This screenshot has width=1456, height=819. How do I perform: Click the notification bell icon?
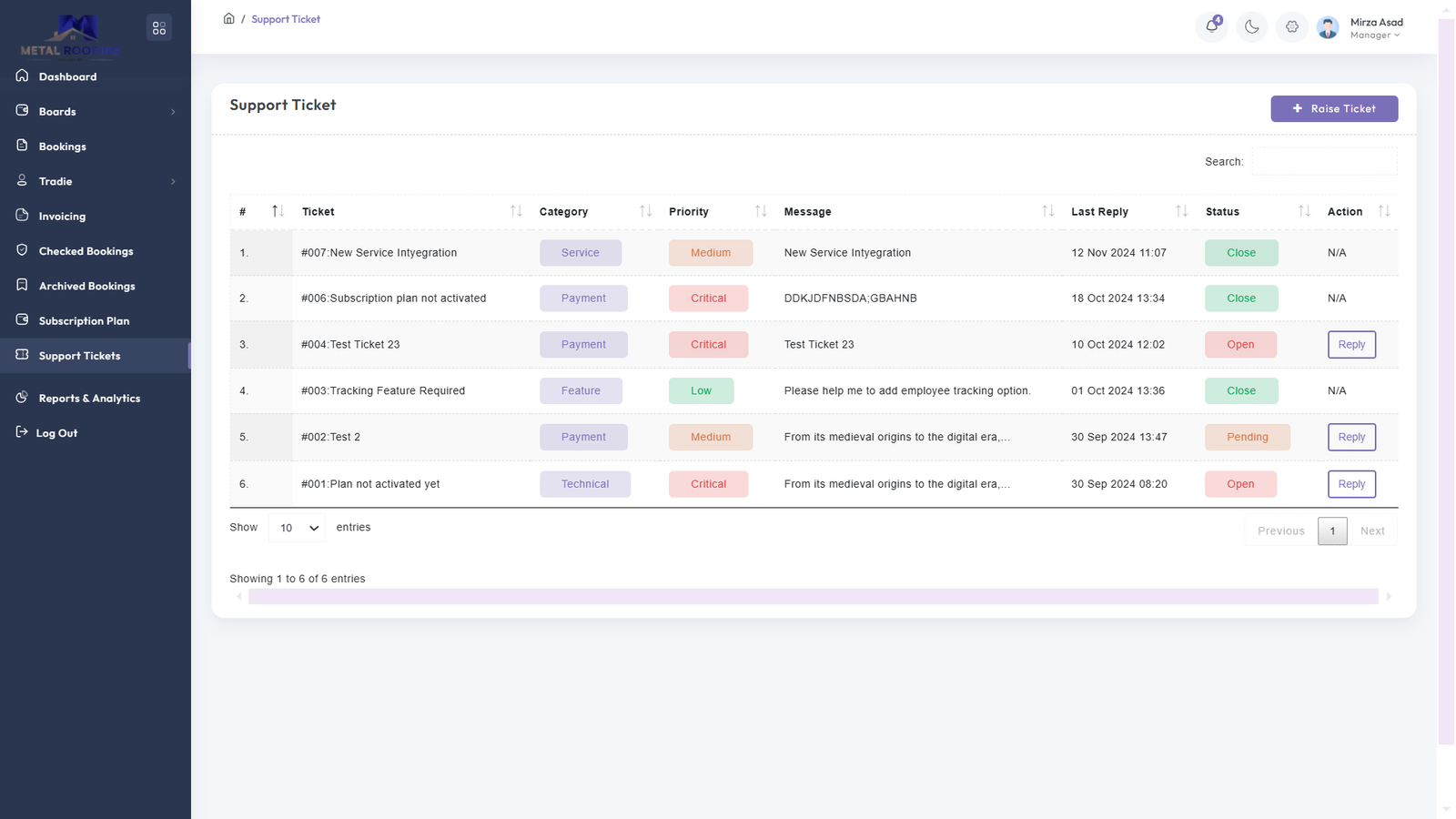click(1211, 26)
